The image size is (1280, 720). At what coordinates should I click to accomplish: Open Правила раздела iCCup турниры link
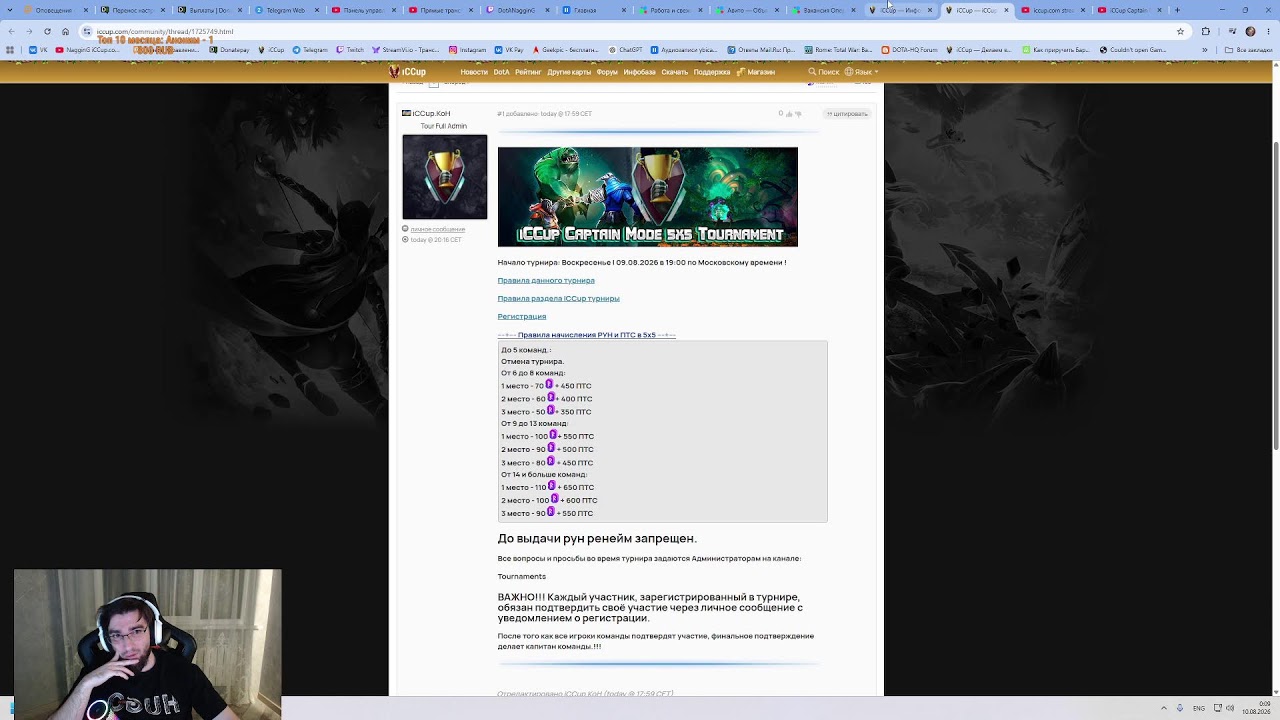(558, 298)
